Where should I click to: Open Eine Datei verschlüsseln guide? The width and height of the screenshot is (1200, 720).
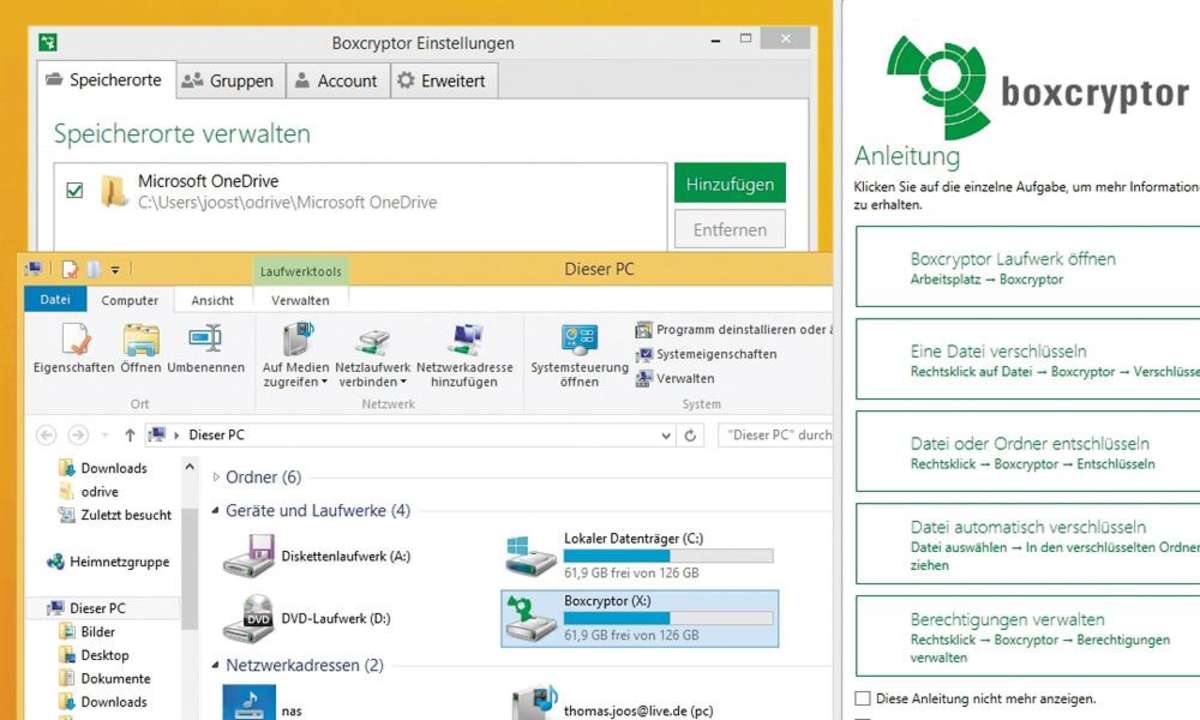coord(1028,359)
